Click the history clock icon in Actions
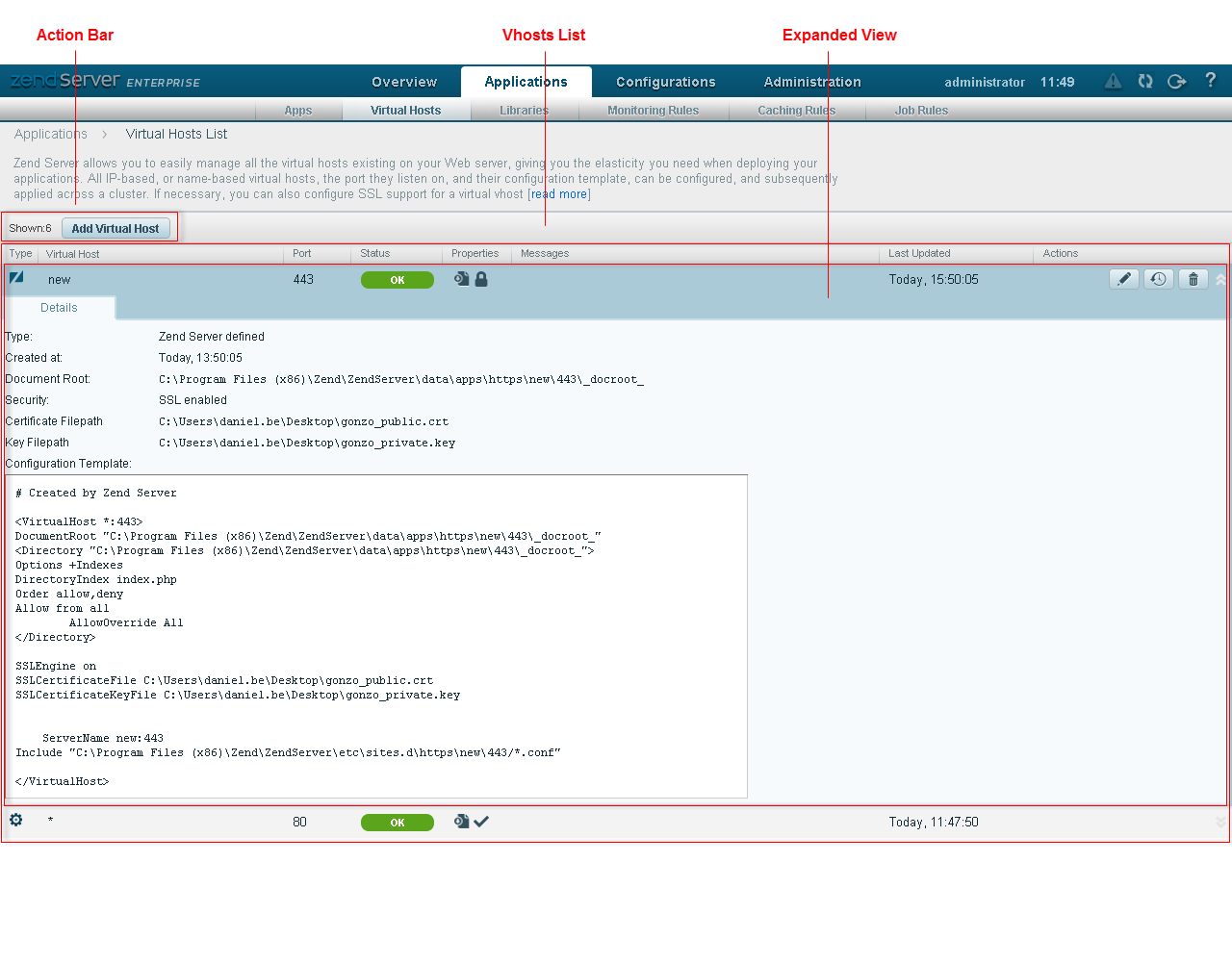The height and width of the screenshot is (964, 1232). tap(1158, 279)
